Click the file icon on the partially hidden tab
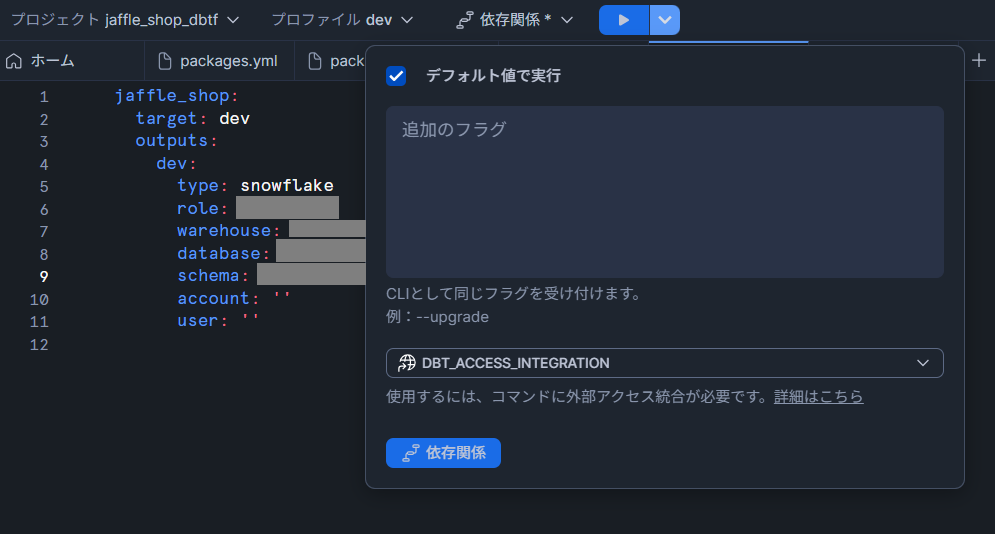This screenshot has width=995, height=534. [x=315, y=61]
